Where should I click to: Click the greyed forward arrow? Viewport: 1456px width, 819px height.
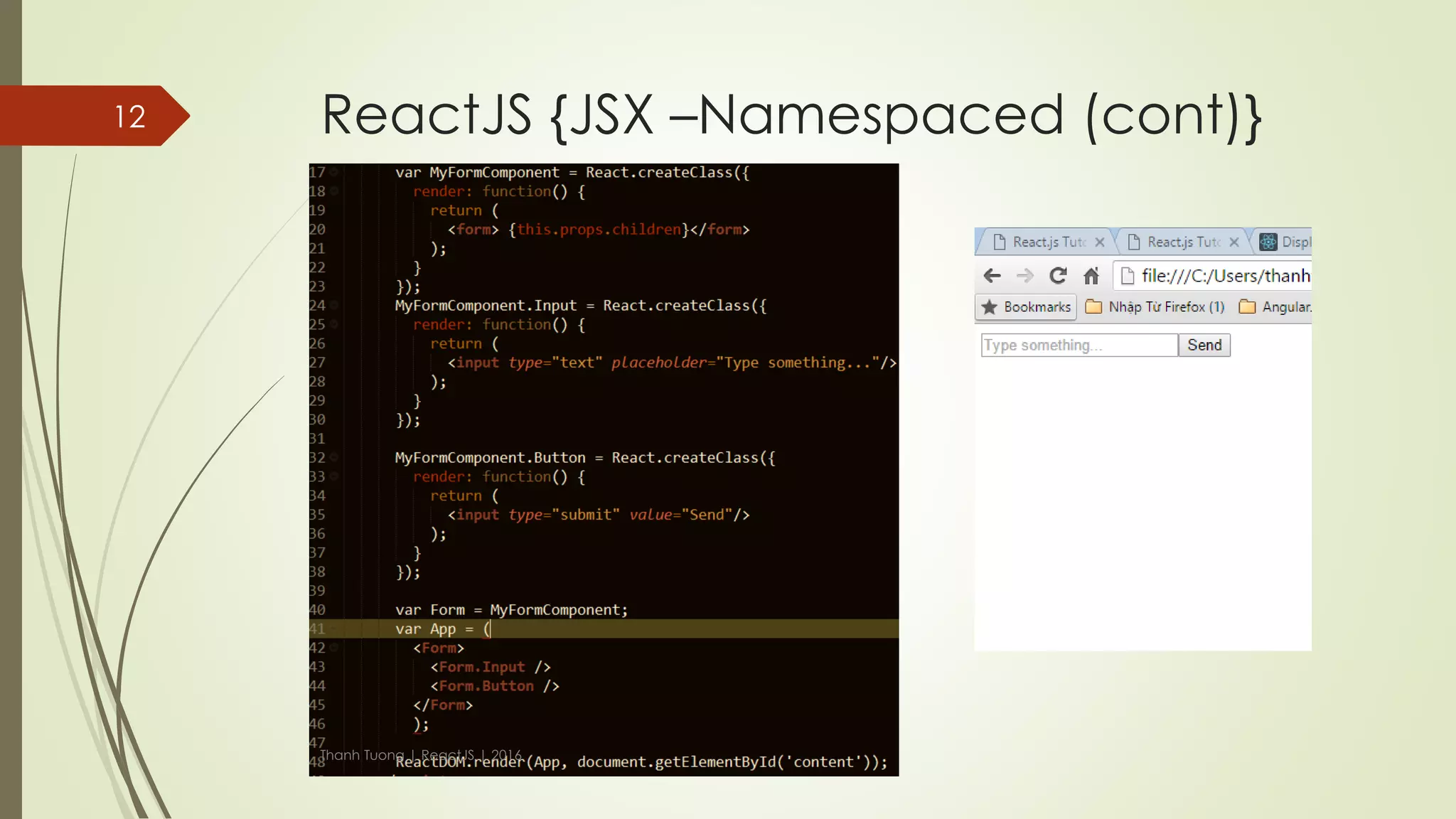[x=1024, y=276]
